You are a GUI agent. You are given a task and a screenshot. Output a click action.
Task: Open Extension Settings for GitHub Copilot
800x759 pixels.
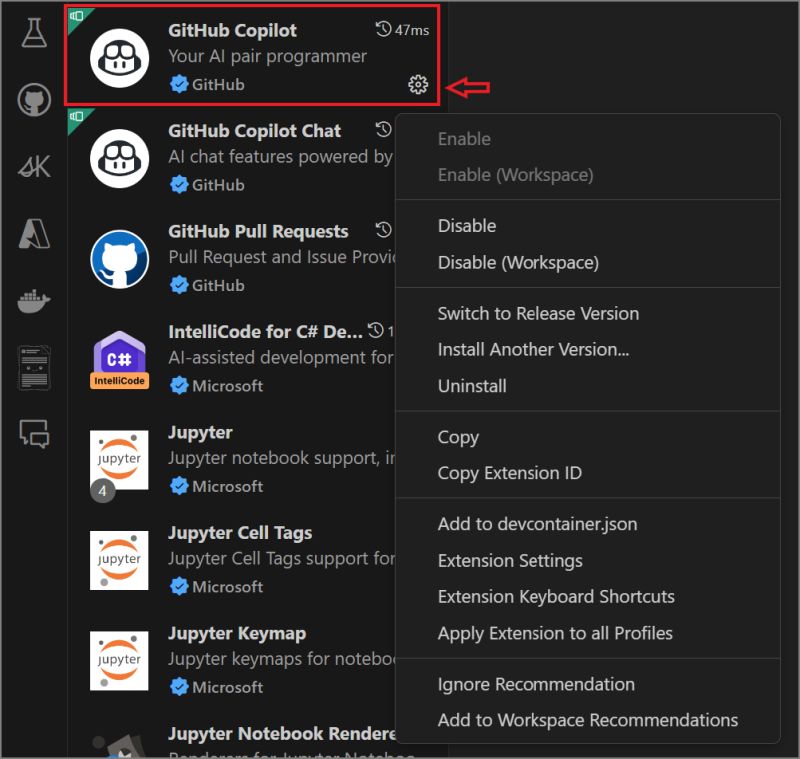point(510,561)
